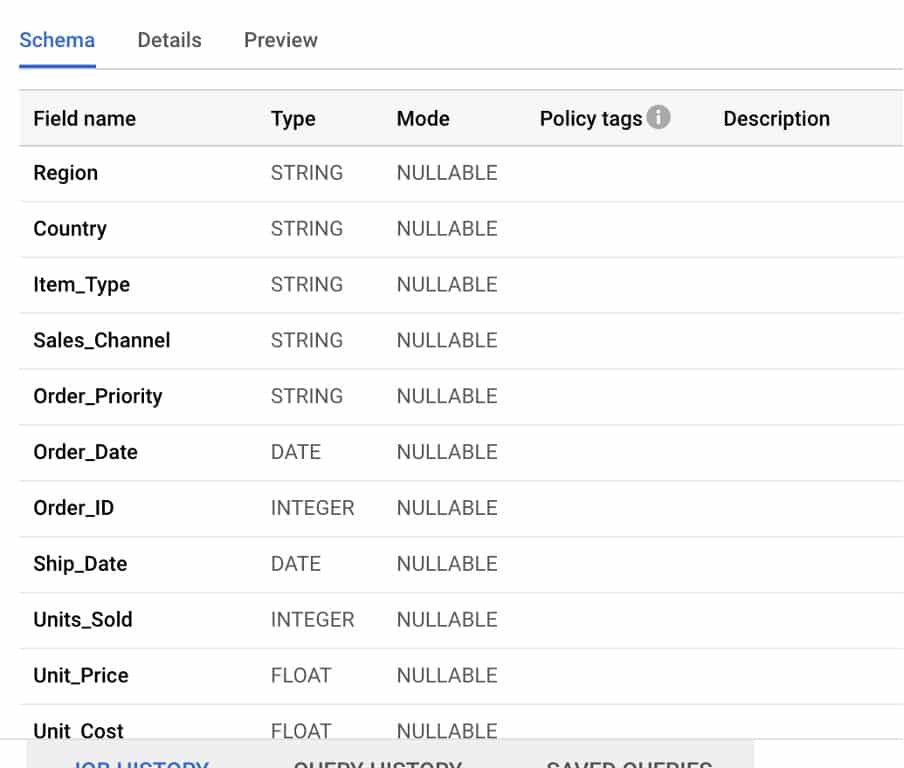Select the Order_Date field row

coord(84,452)
